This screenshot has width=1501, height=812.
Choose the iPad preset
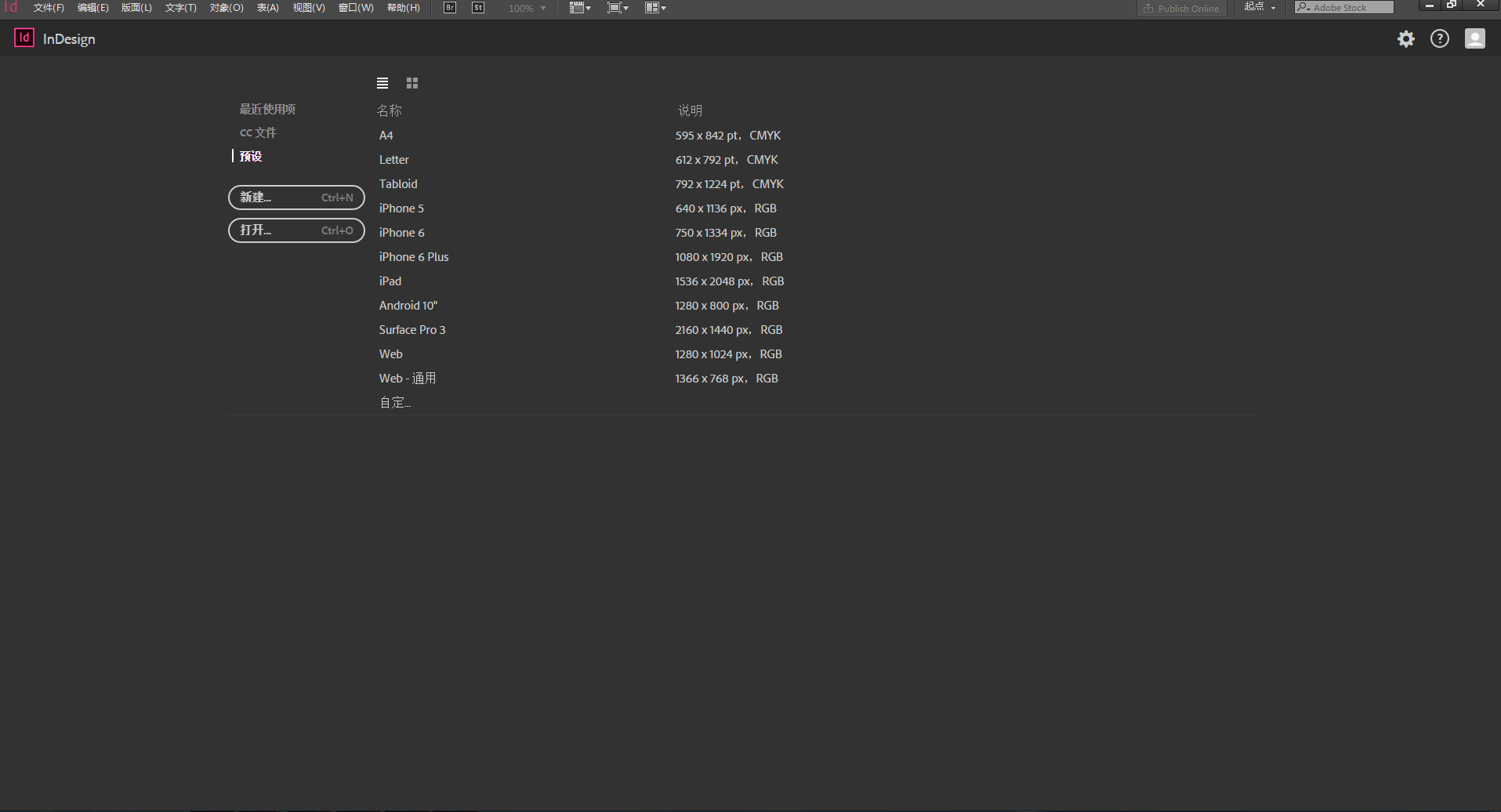[x=390, y=281]
